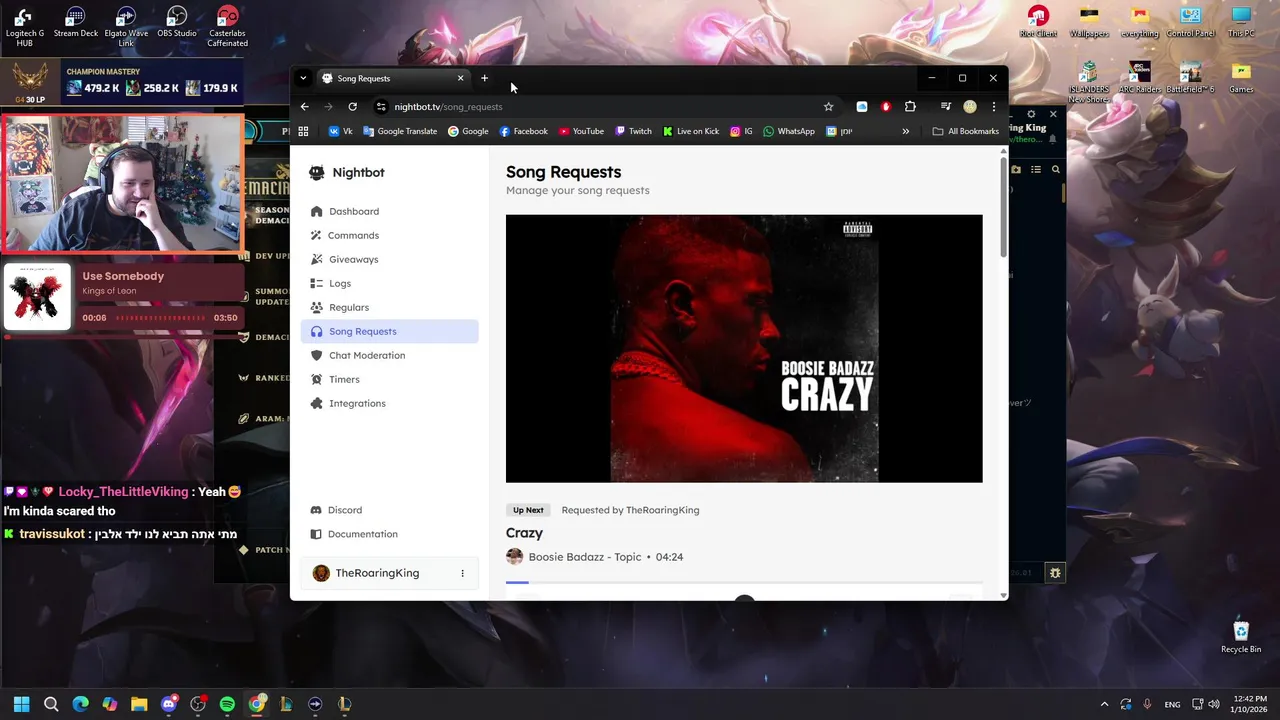Open the OBS Studio desktop shortcut
Screen dimensions: 1280x720
click(x=177, y=23)
